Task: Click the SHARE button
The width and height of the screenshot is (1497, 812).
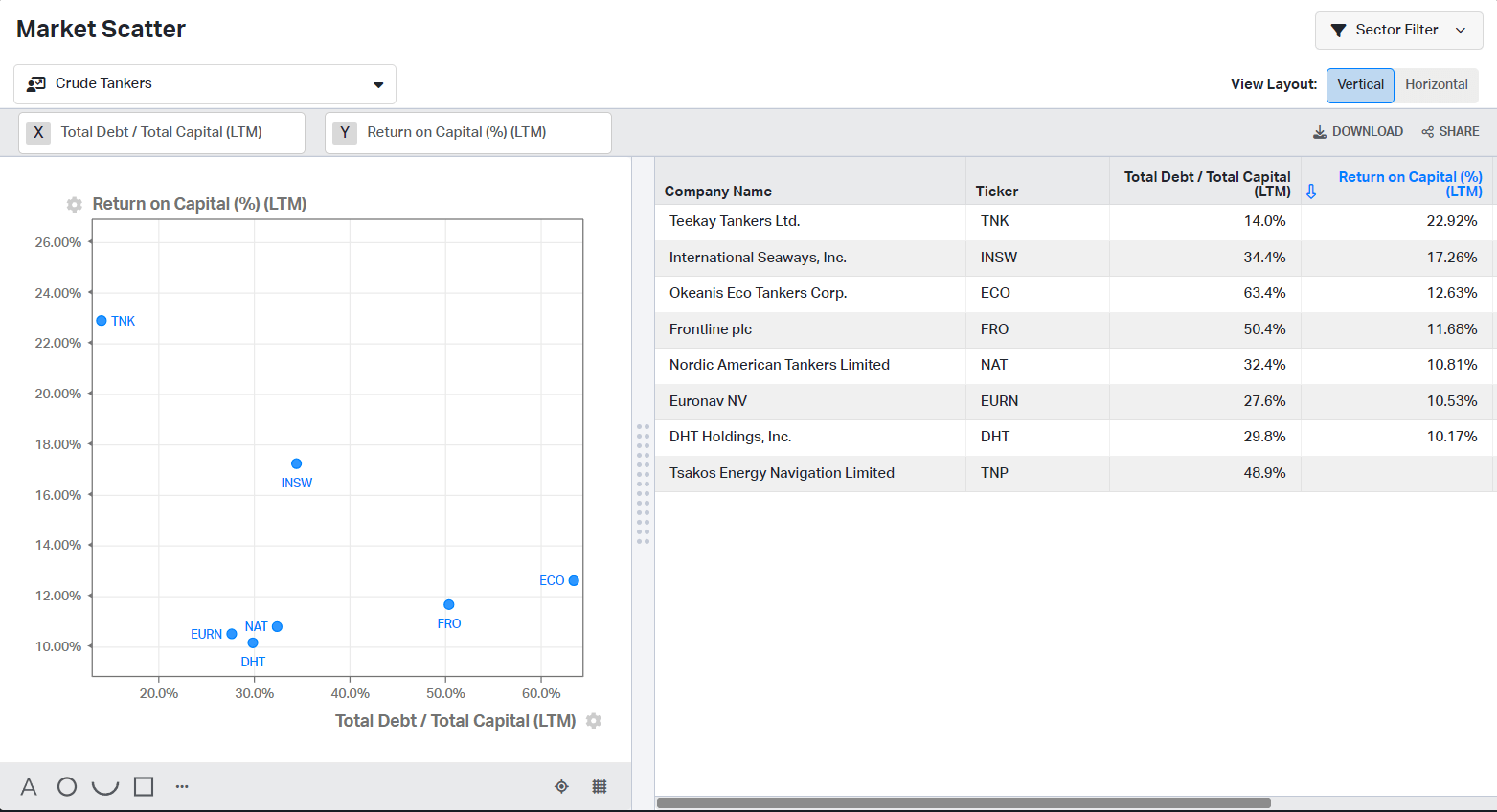Action: pos(1450,132)
